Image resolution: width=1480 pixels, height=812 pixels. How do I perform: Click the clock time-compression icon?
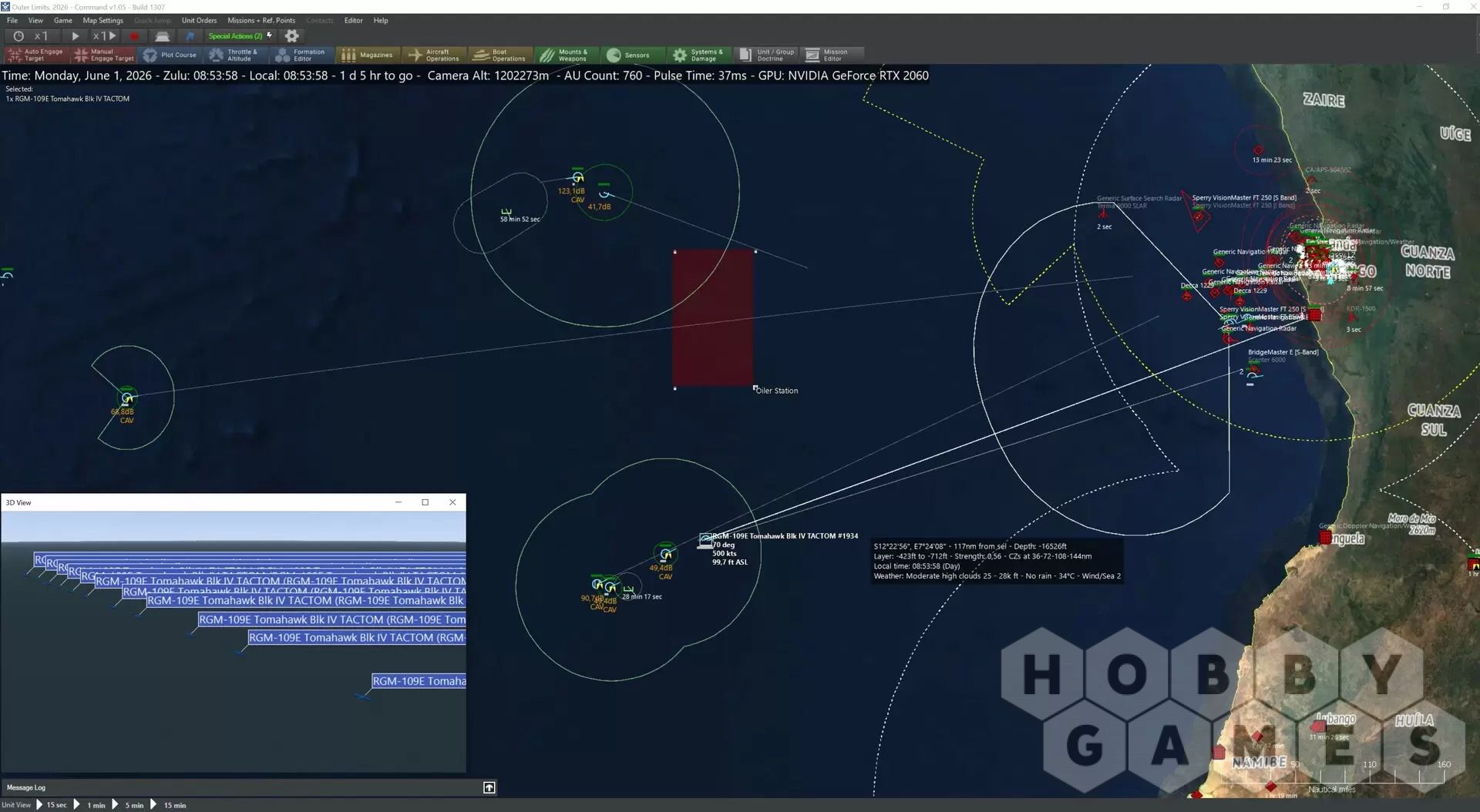pyautogui.click(x=18, y=36)
